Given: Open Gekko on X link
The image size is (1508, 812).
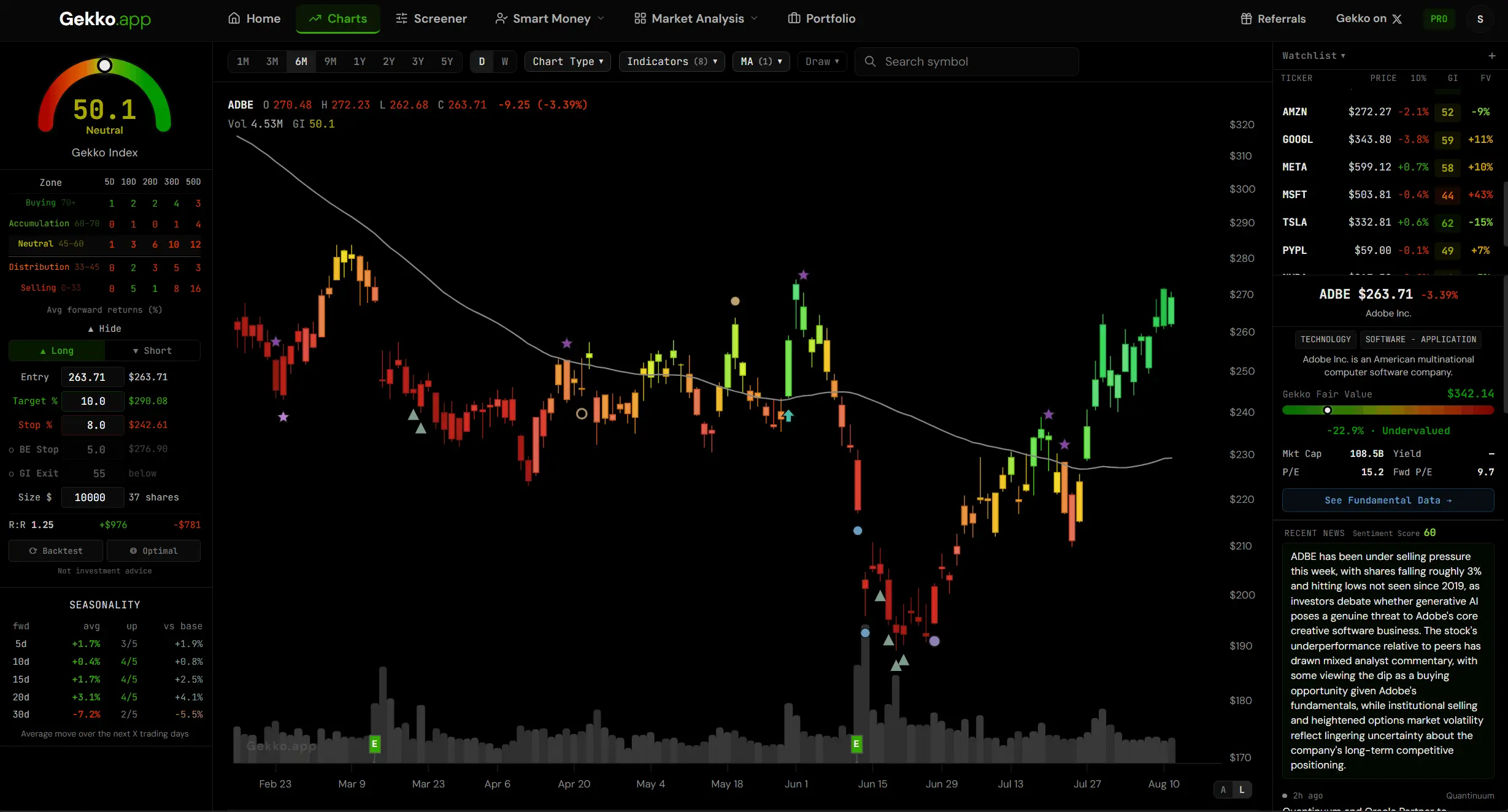Looking at the screenshot, I should point(1369,18).
